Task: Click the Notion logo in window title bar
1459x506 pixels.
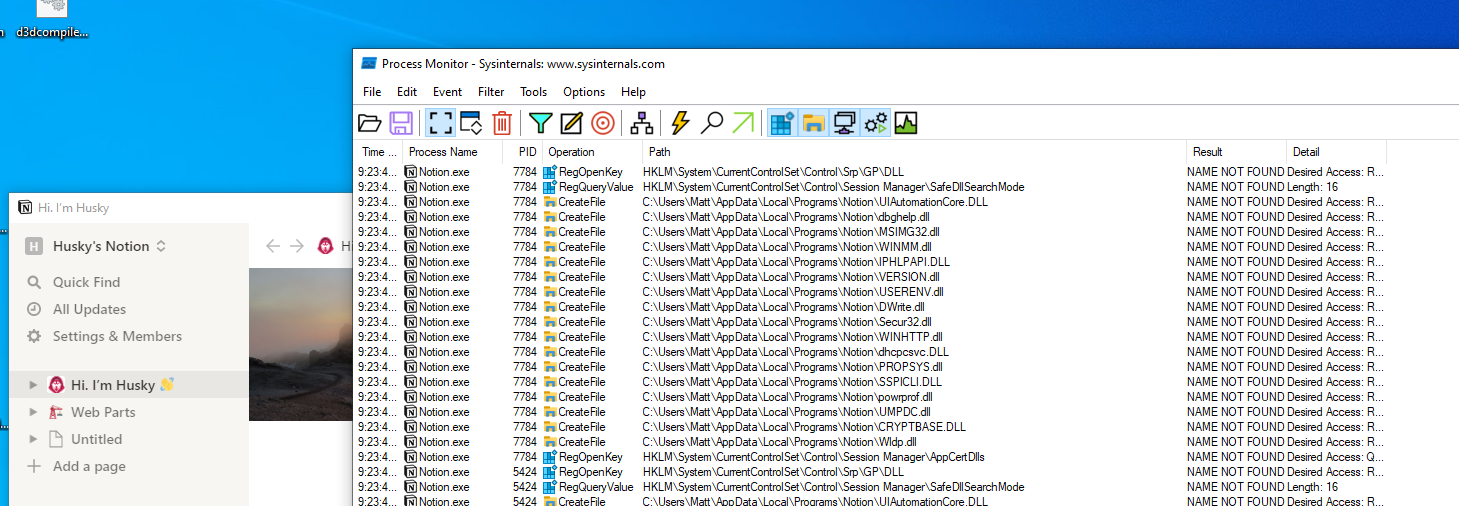Action: click(25, 208)
